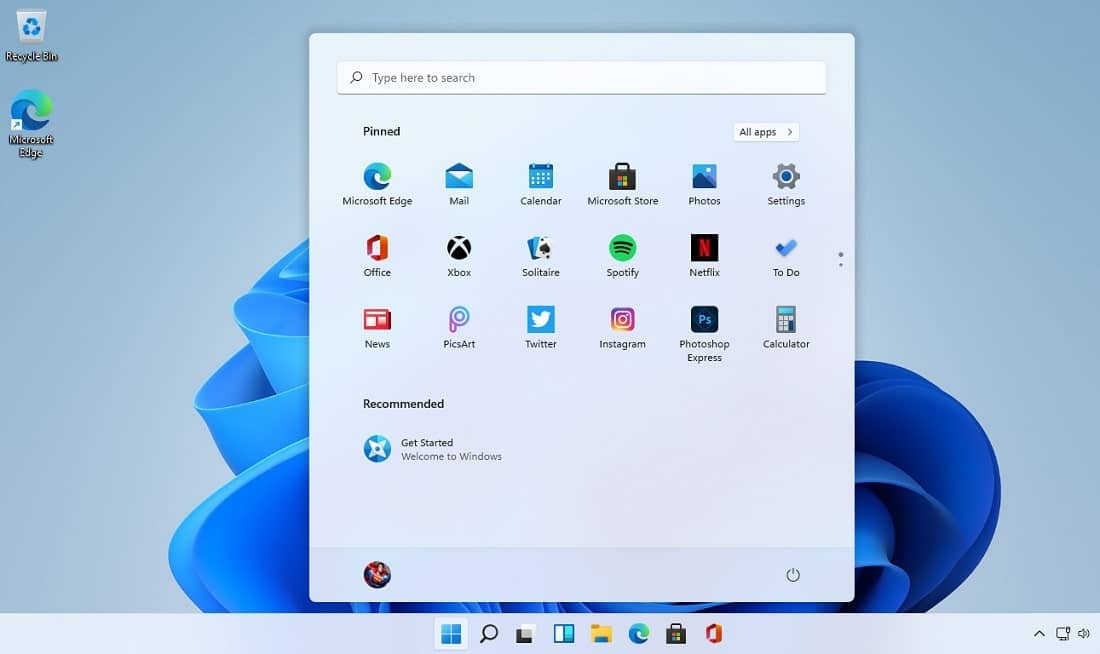Click the Start button on the taskbar
This screenshot has height=654, width=1100.
451,634
